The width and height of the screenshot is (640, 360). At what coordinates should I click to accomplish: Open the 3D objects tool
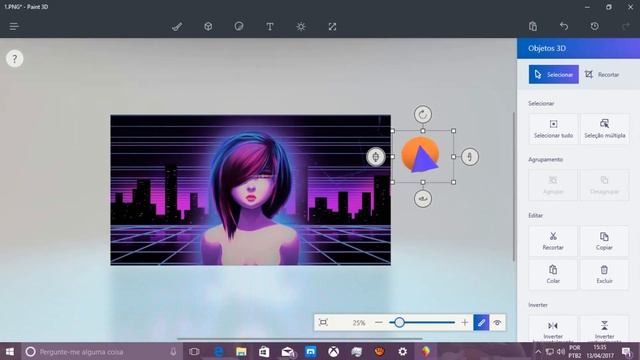tap(208, 27)
